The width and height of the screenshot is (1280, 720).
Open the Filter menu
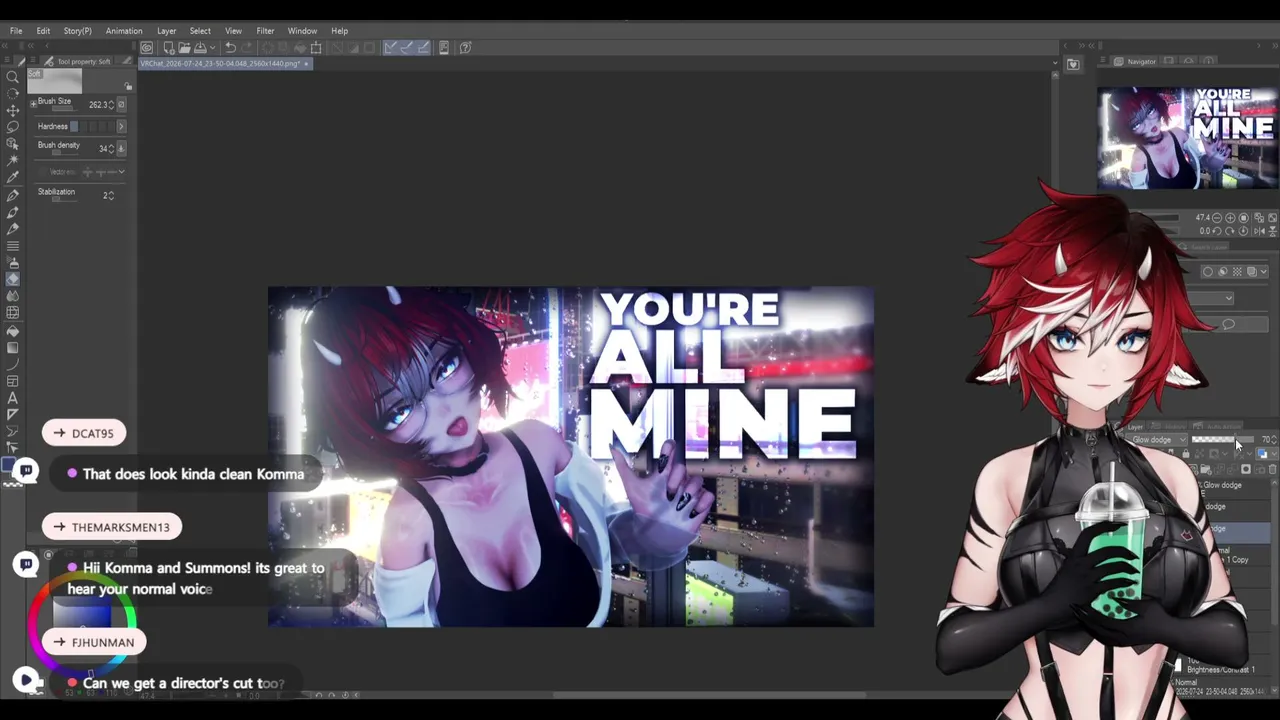[x=265, y=31]
